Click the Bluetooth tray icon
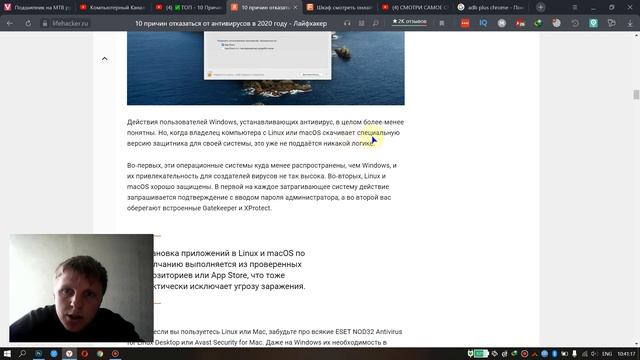 554,353
